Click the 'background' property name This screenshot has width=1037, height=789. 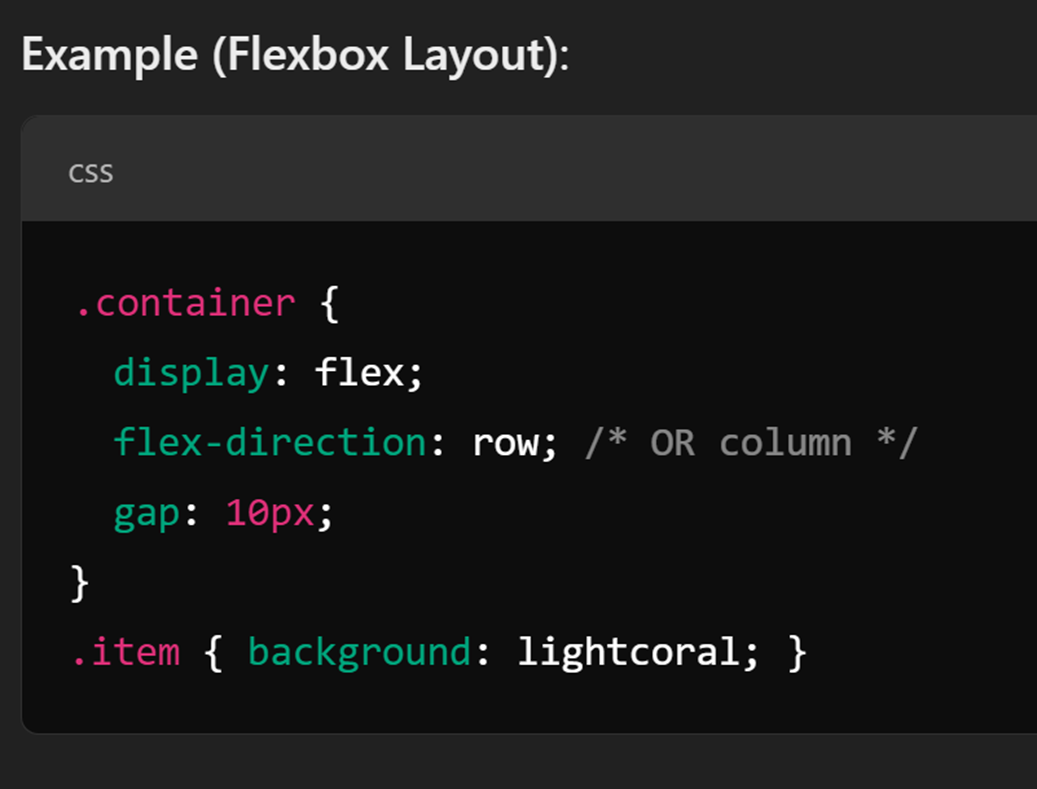(358, 652)
